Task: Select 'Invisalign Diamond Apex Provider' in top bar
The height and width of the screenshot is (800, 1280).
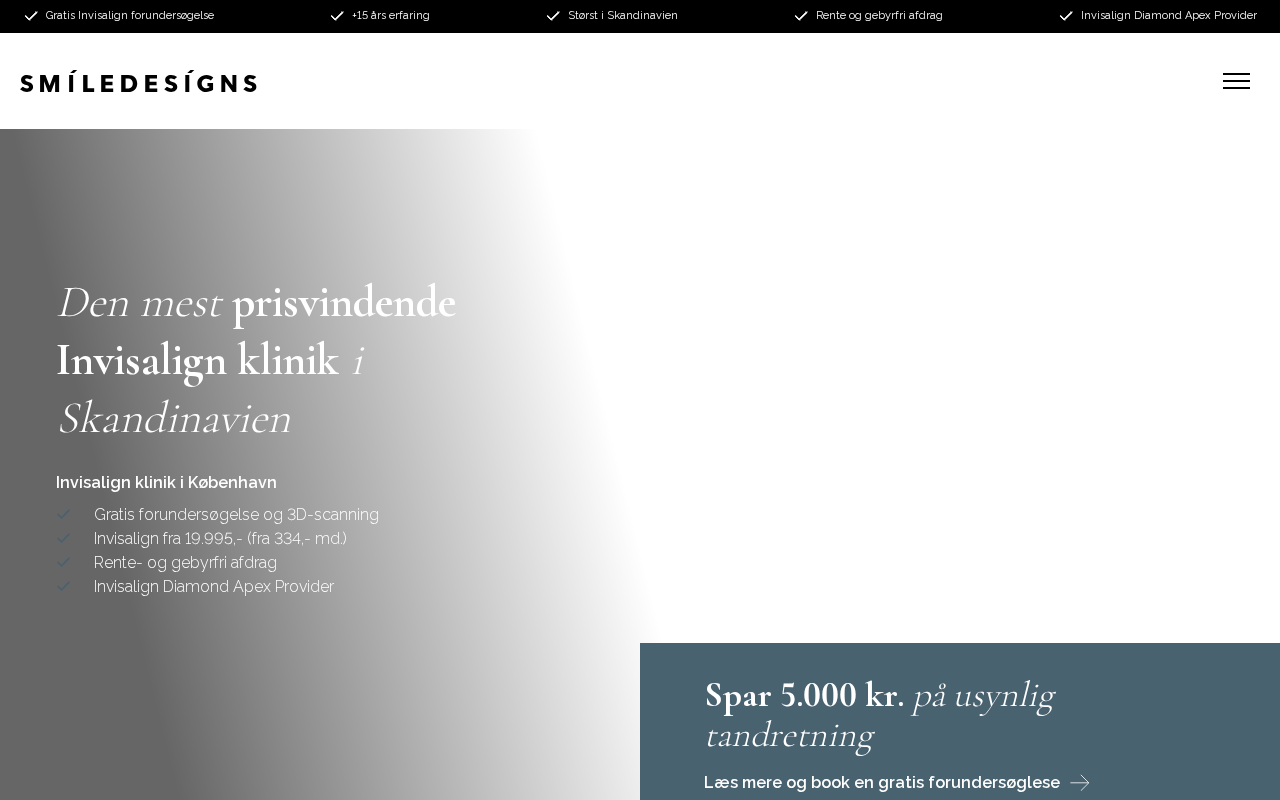Action: (x=1169, y=16)
